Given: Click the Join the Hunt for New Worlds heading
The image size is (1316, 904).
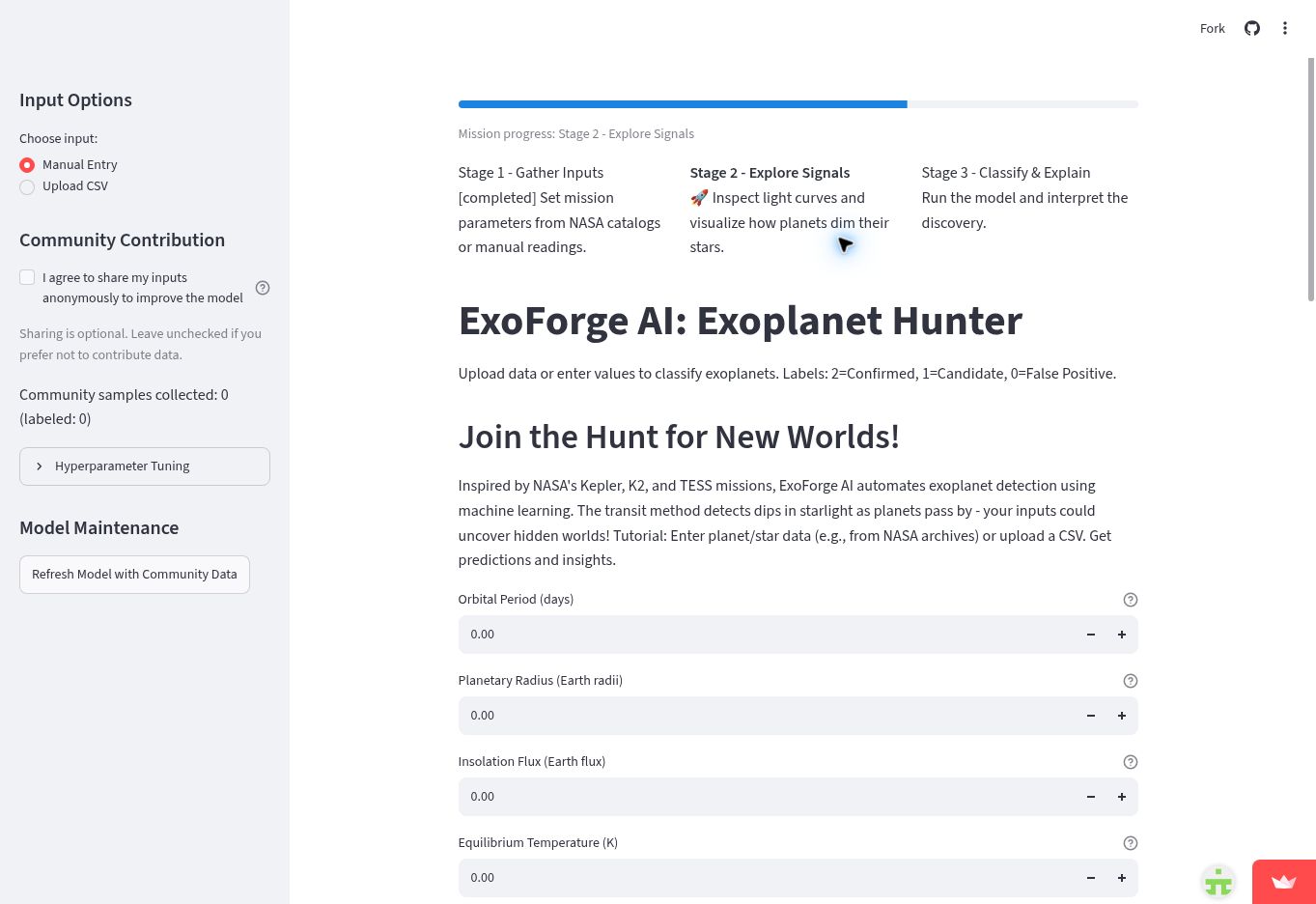Looking at the screenshot, I should 679,437.
